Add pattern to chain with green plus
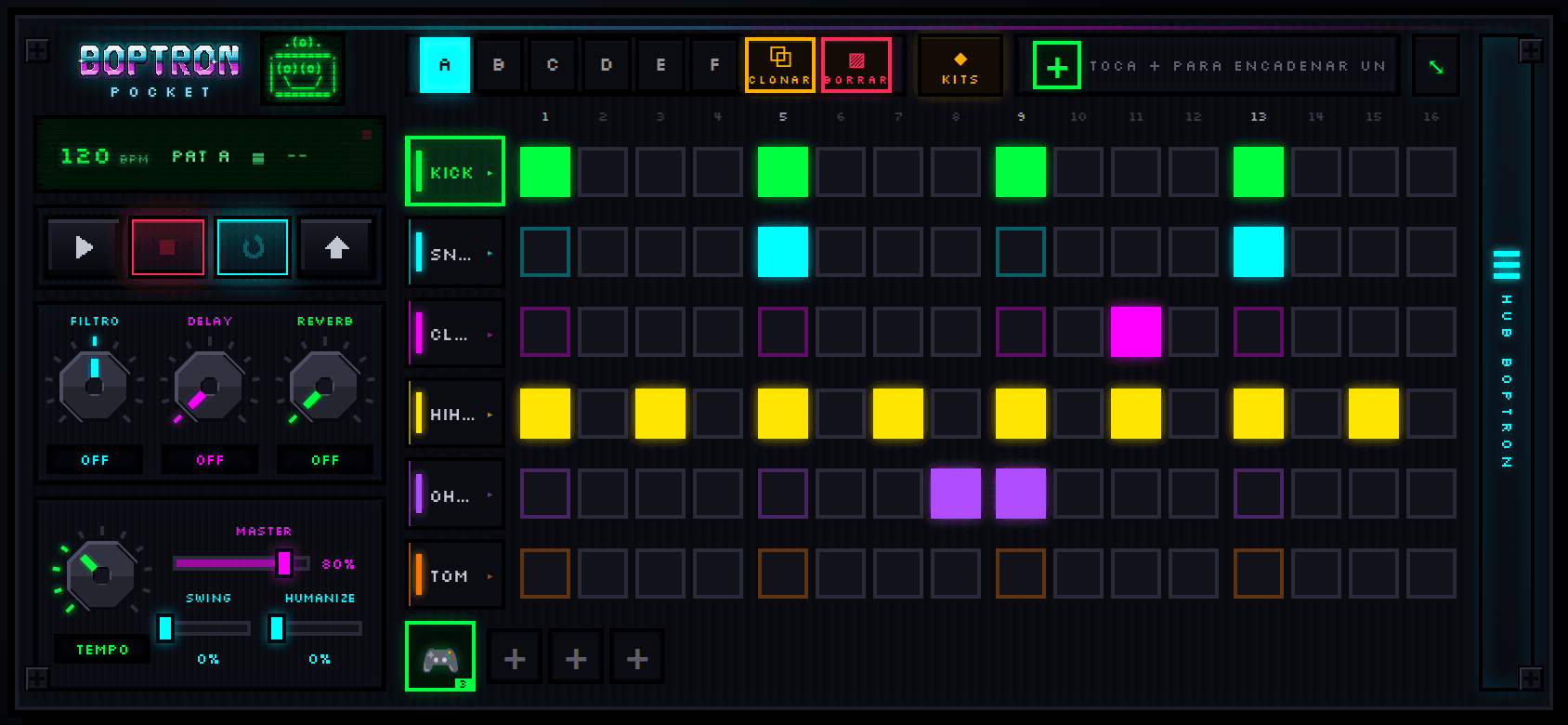 click(1057, 66)
